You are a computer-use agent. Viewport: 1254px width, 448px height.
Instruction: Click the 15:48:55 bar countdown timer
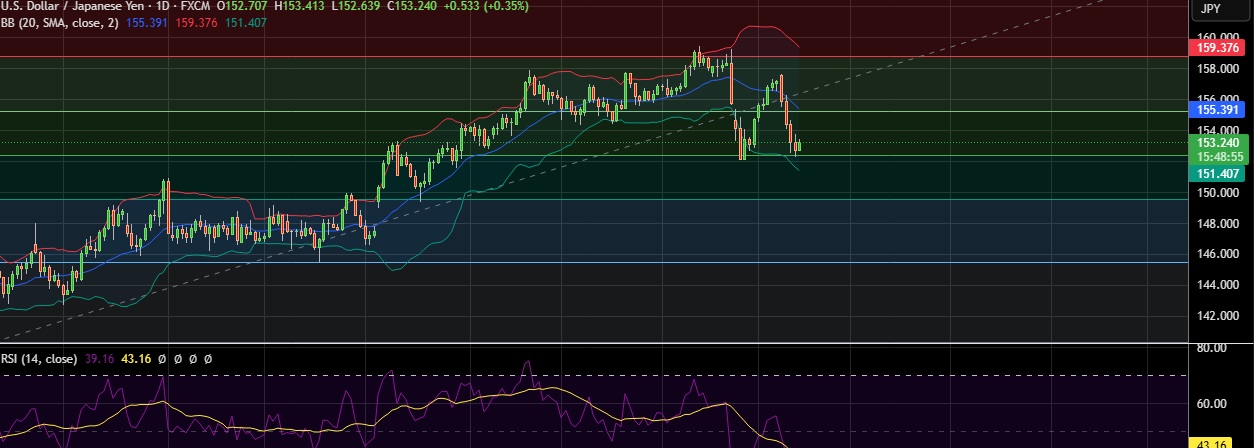tap(1219, 156)
